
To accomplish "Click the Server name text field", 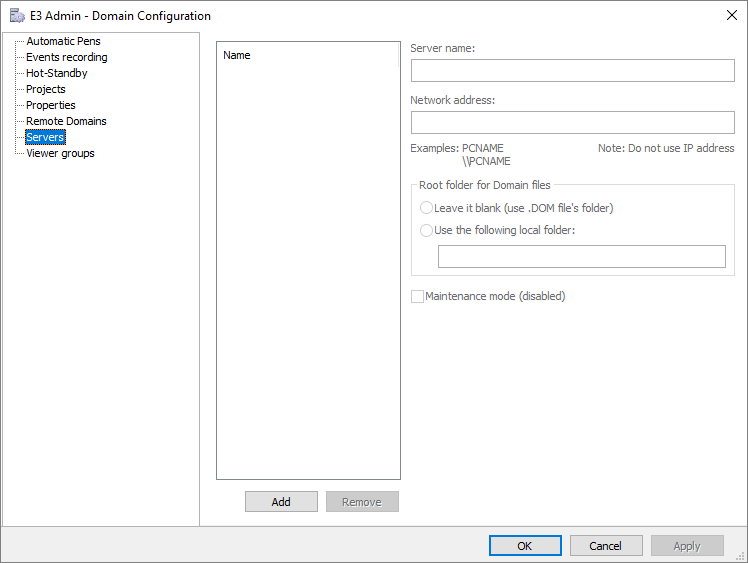I will [x=572, y=71].
